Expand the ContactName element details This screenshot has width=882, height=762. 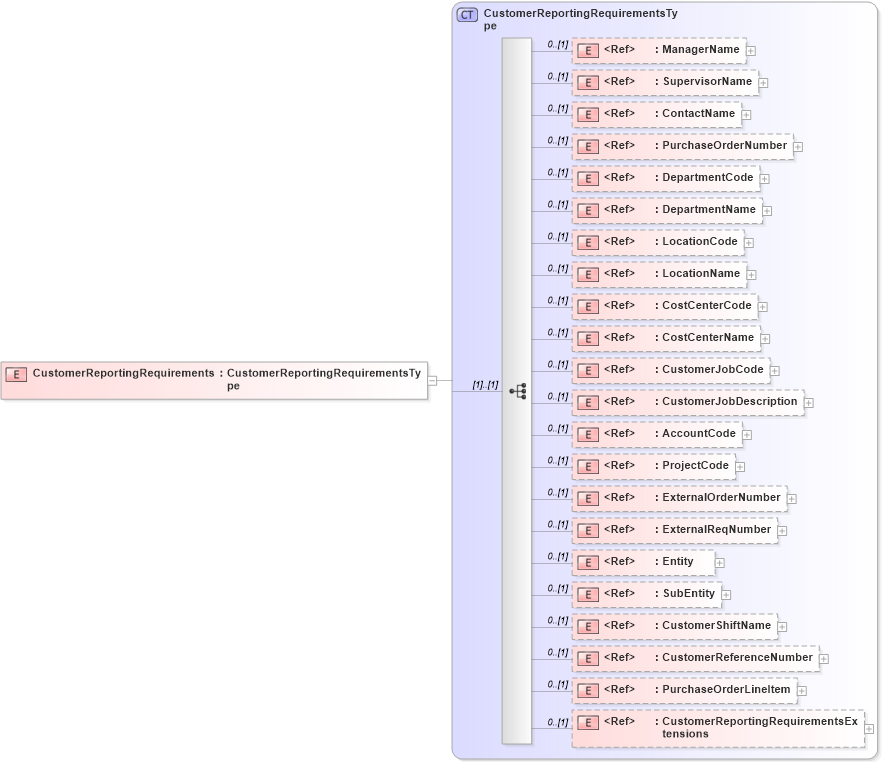[x=746, y=114]
